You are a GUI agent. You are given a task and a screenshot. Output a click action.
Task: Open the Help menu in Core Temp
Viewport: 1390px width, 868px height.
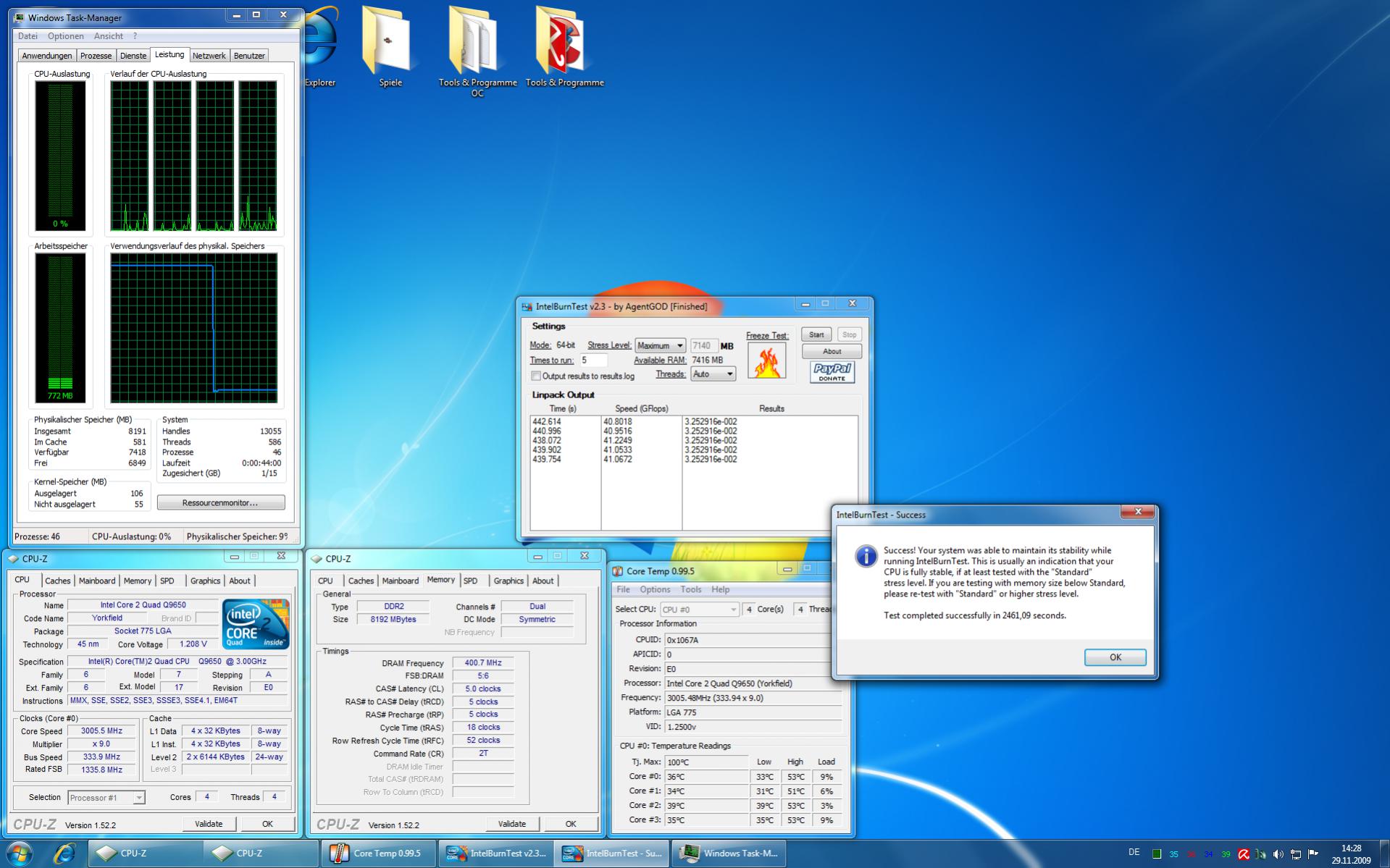point(720,589)
